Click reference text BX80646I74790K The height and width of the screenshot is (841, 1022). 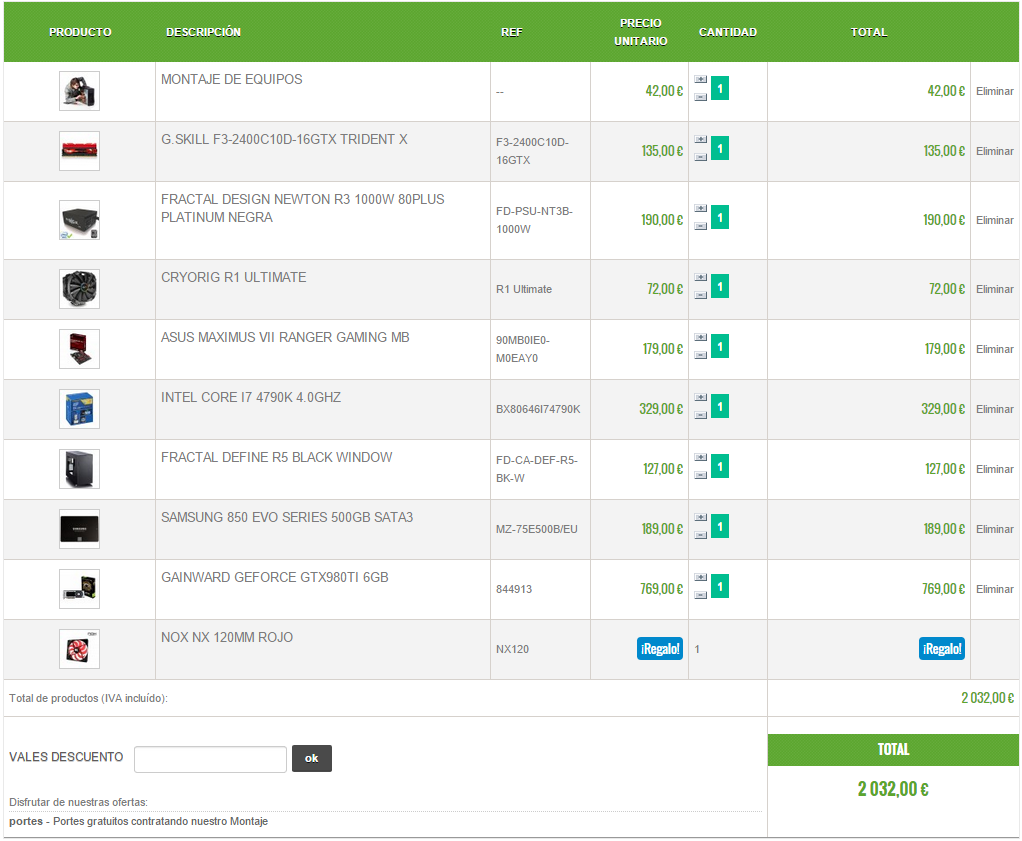tap(538, 409)
